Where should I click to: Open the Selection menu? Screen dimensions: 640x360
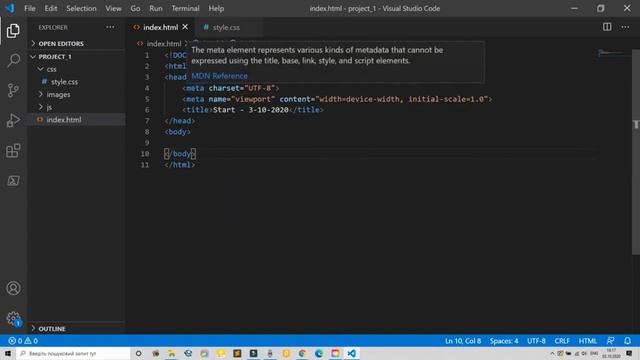click(81, 8)
